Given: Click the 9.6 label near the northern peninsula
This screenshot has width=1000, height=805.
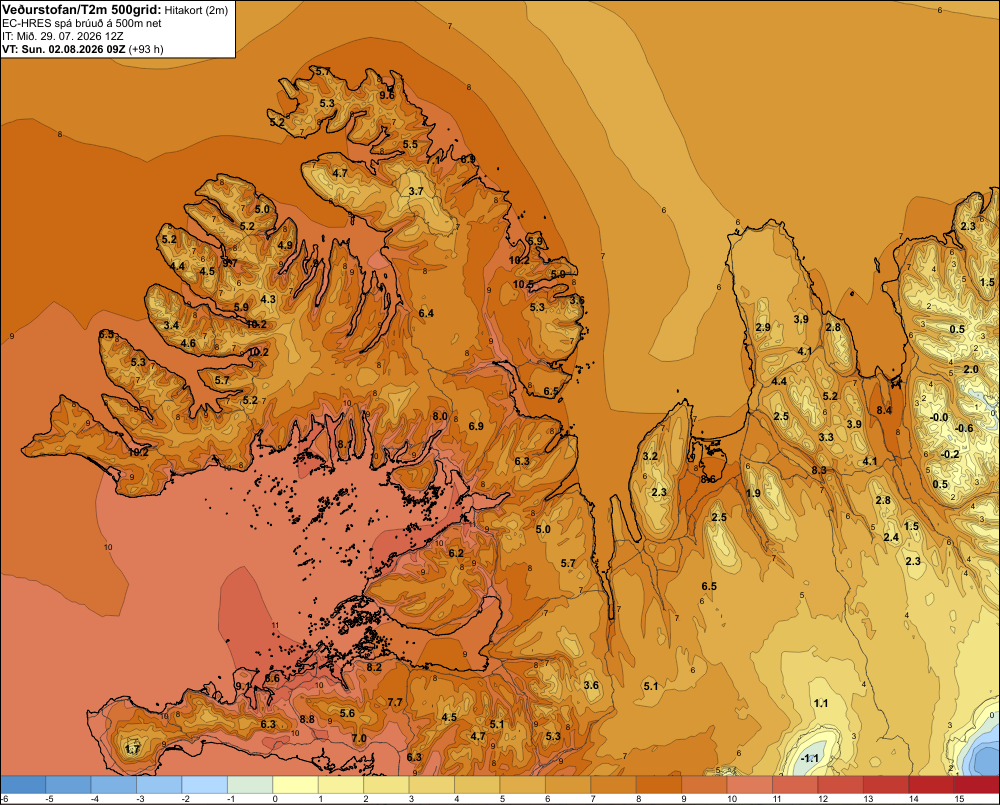Looking at the screenshot, I should click(387, 95).
